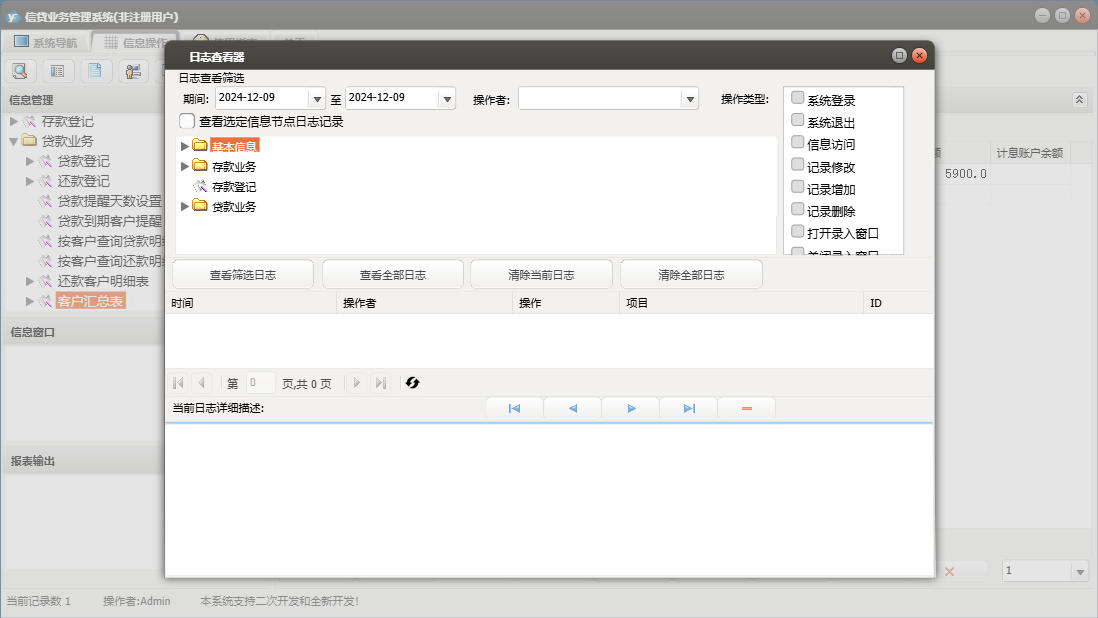Tick the 记录删除 operation type checkbox
The height and width of the screenshot is (618, 1098).
point(798,209)
